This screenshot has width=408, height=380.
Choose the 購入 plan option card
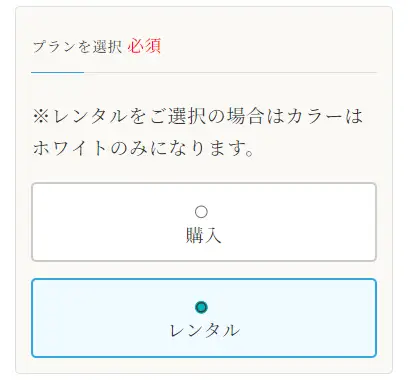[204, 222]
